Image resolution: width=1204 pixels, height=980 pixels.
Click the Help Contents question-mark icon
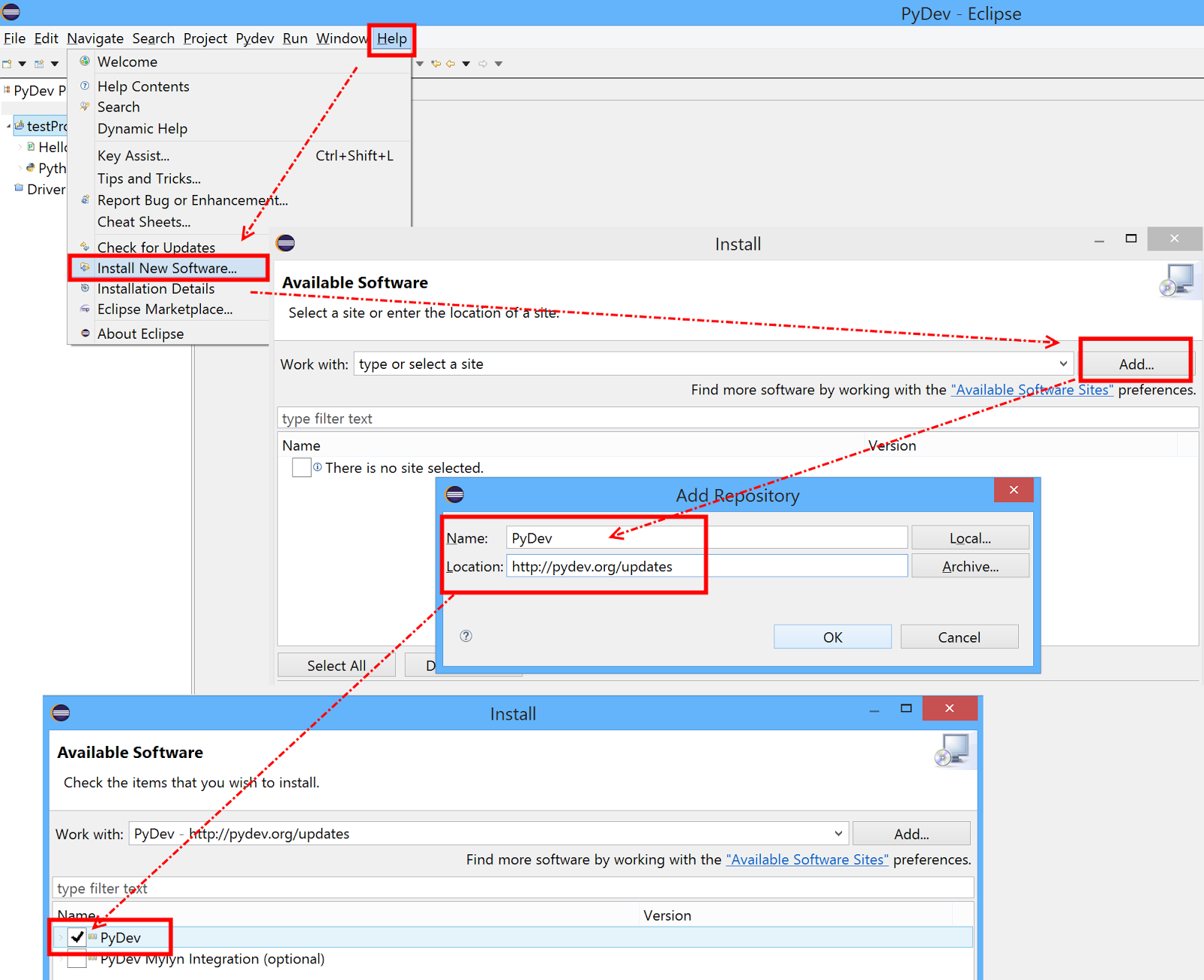point(85,86)
